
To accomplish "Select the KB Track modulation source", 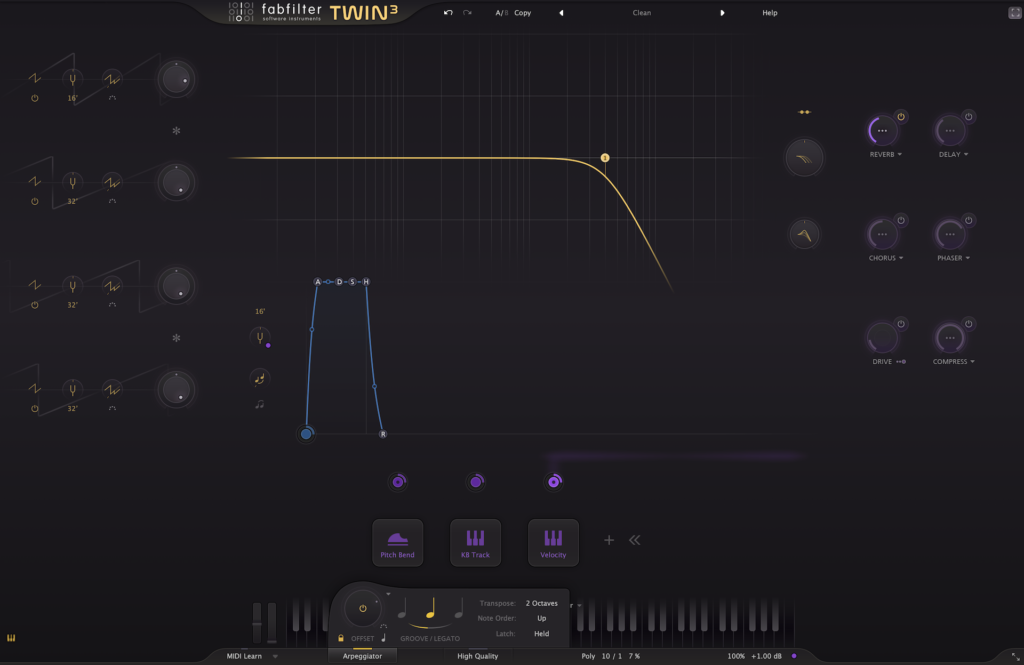I will [x=475, y=543].
